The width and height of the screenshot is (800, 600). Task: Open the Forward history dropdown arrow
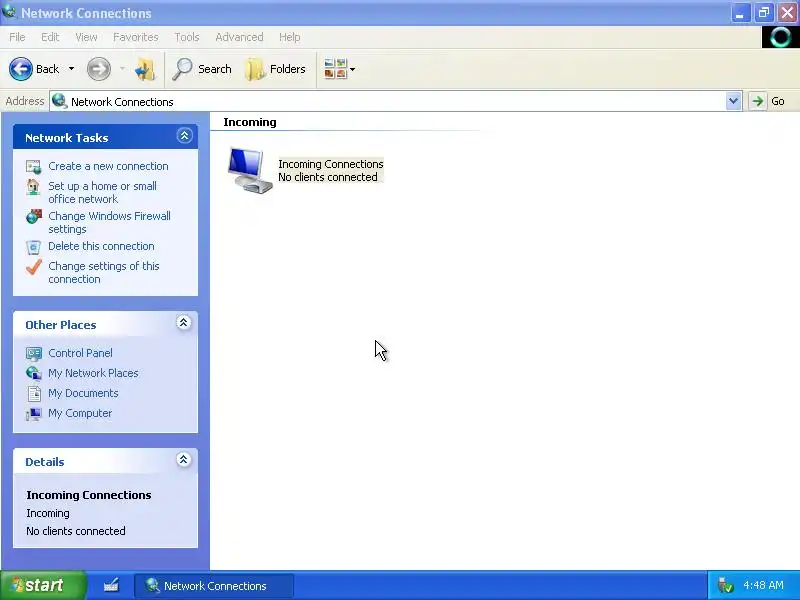tap(122, 69)
